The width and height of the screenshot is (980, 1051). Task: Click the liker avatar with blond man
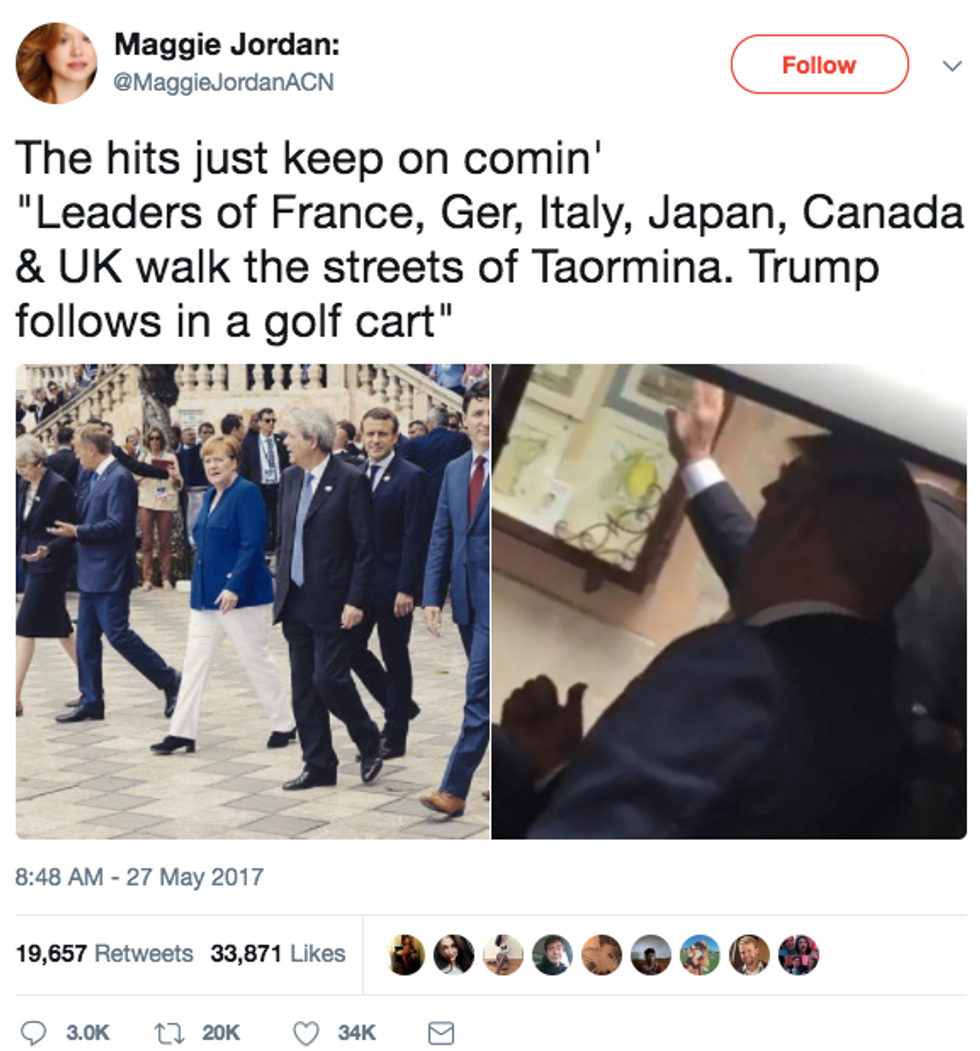point(749,954)
